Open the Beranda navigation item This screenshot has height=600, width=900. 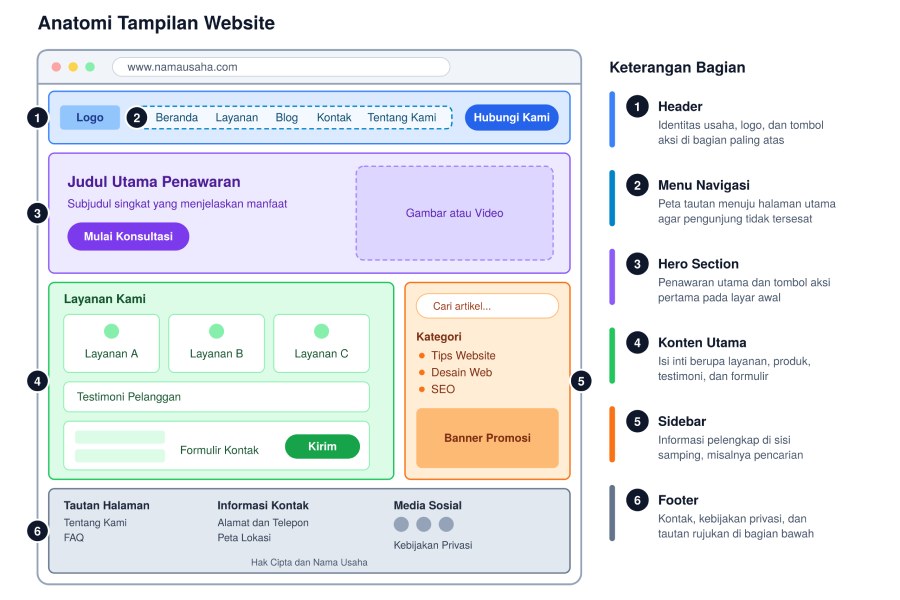coord(177,117)
